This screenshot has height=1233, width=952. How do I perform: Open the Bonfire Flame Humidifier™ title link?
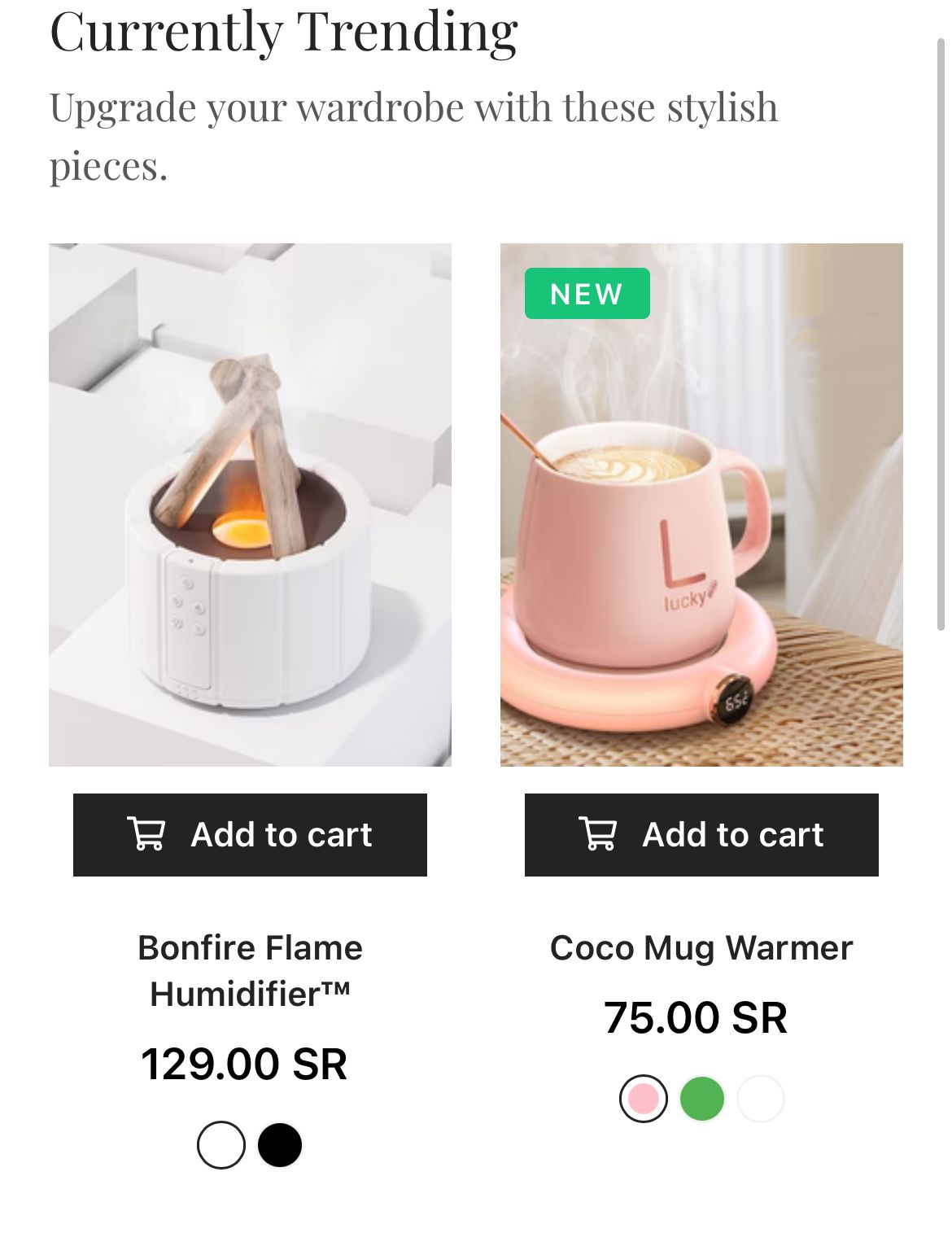(x=250, y=970)
